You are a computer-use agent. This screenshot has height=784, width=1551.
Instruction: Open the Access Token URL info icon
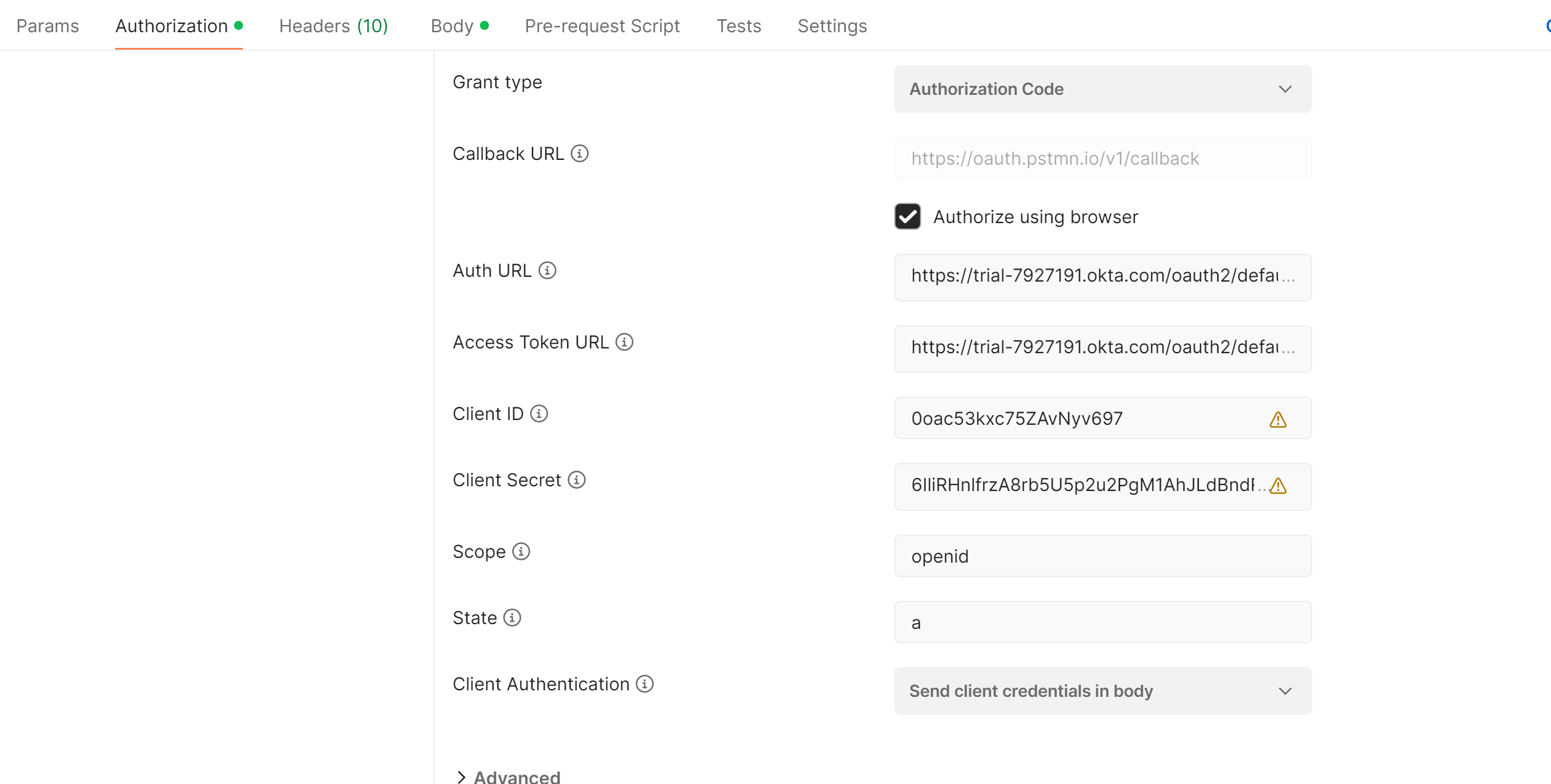(625, 342)
